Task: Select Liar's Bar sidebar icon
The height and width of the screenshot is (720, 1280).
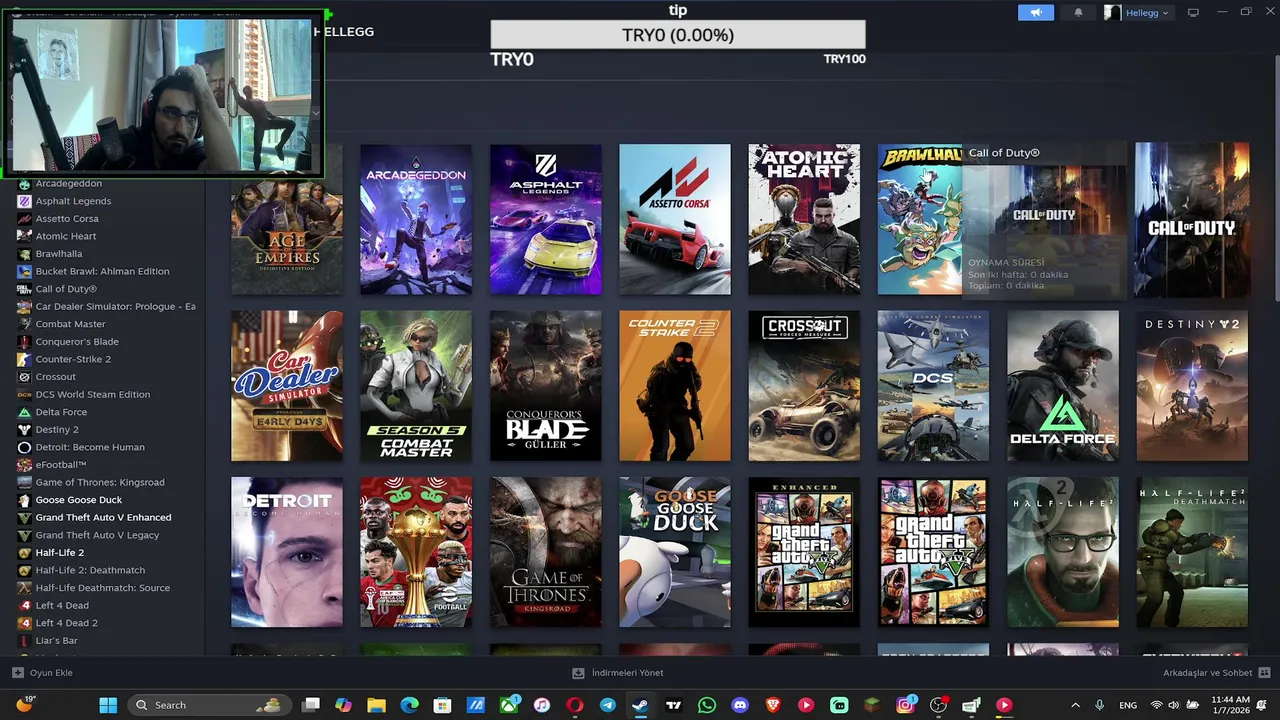Action: [x=24, y=641]
